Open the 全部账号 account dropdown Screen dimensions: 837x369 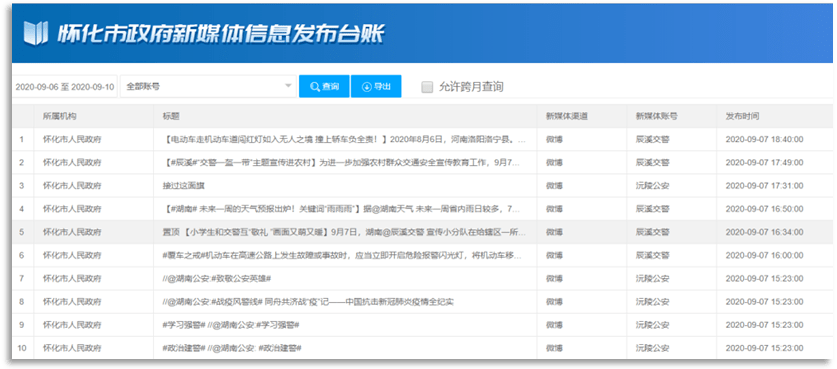[x=208, y=86]
